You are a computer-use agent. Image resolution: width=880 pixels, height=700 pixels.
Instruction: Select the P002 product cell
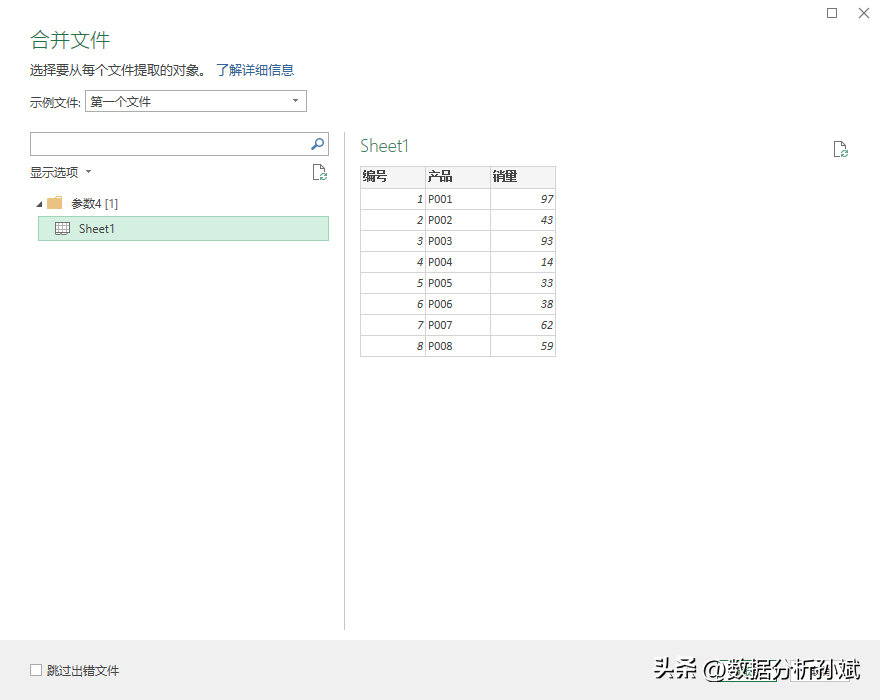pyautogui.click(x=458, y=220)
